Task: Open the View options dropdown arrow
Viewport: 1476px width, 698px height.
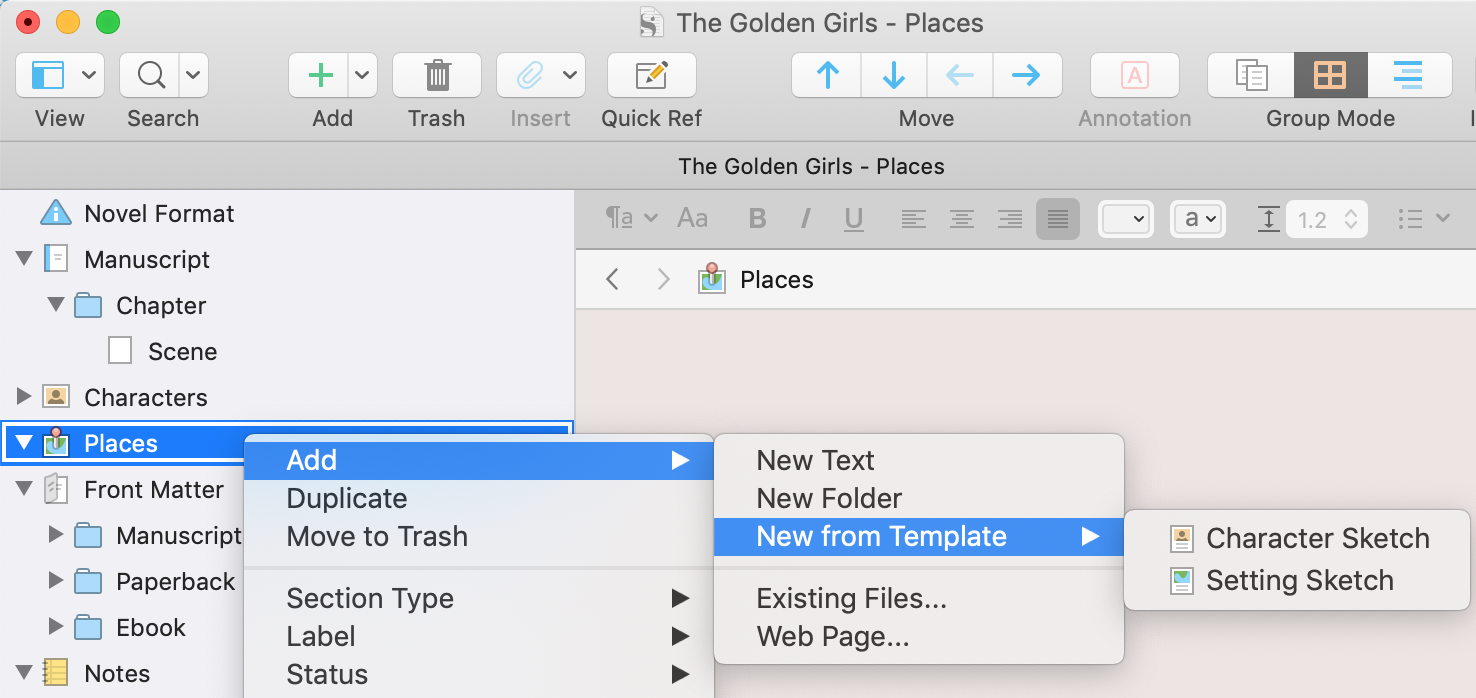Action: [x=90, y=75]
